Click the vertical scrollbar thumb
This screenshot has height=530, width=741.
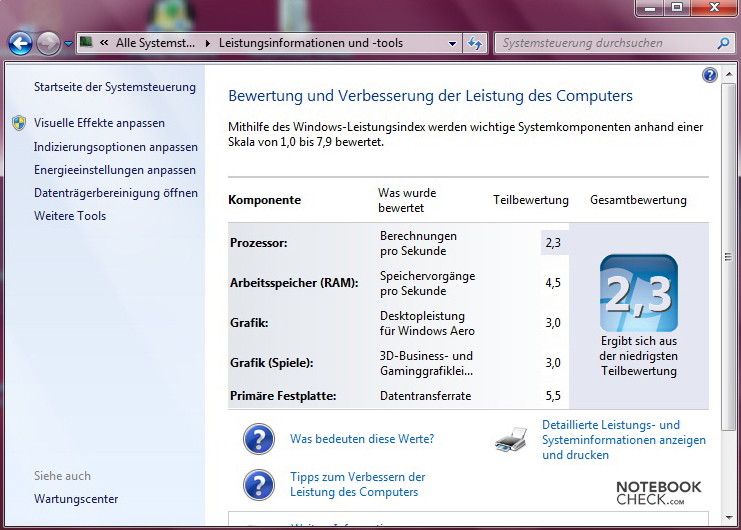728,257
